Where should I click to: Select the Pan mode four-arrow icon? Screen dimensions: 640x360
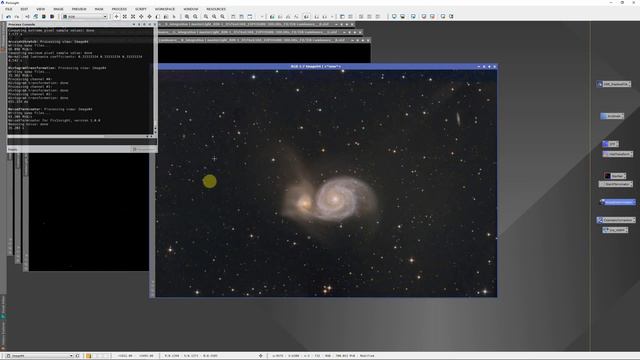(141, 17)
